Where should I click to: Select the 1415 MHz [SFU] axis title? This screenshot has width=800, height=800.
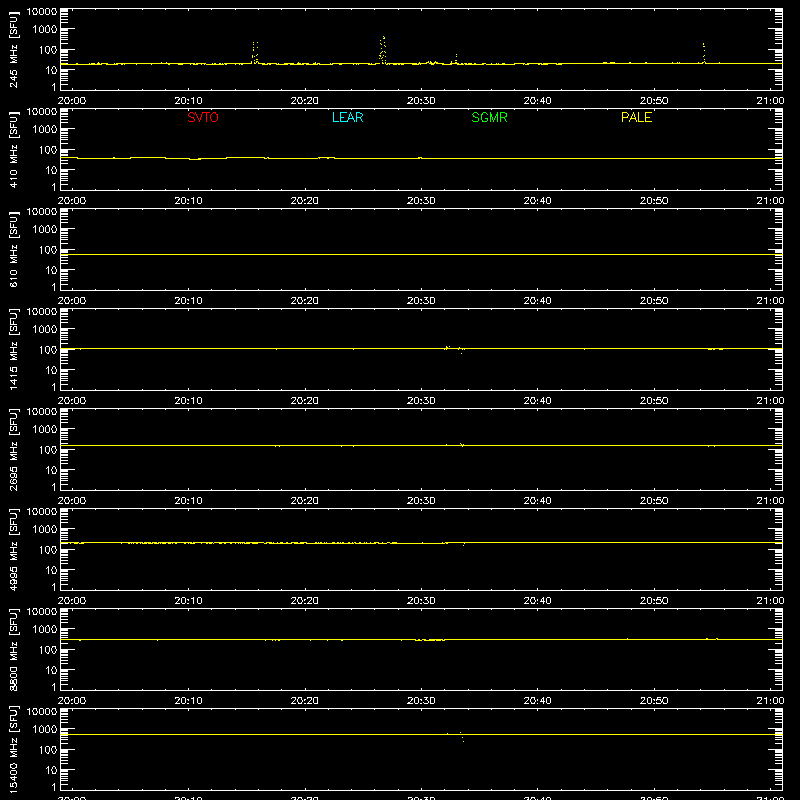tap(13, 349)
